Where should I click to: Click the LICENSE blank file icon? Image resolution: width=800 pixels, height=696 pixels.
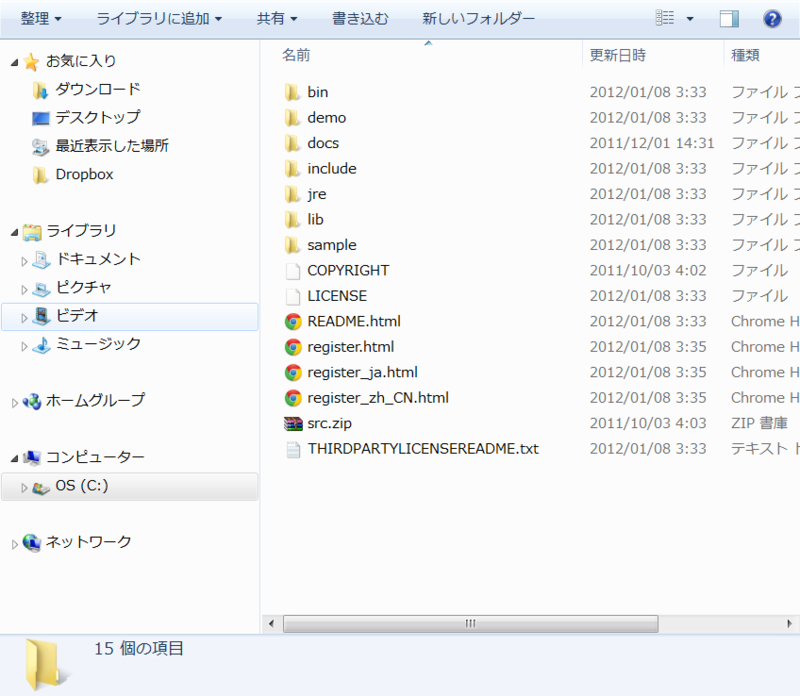(x=293, y=296)
